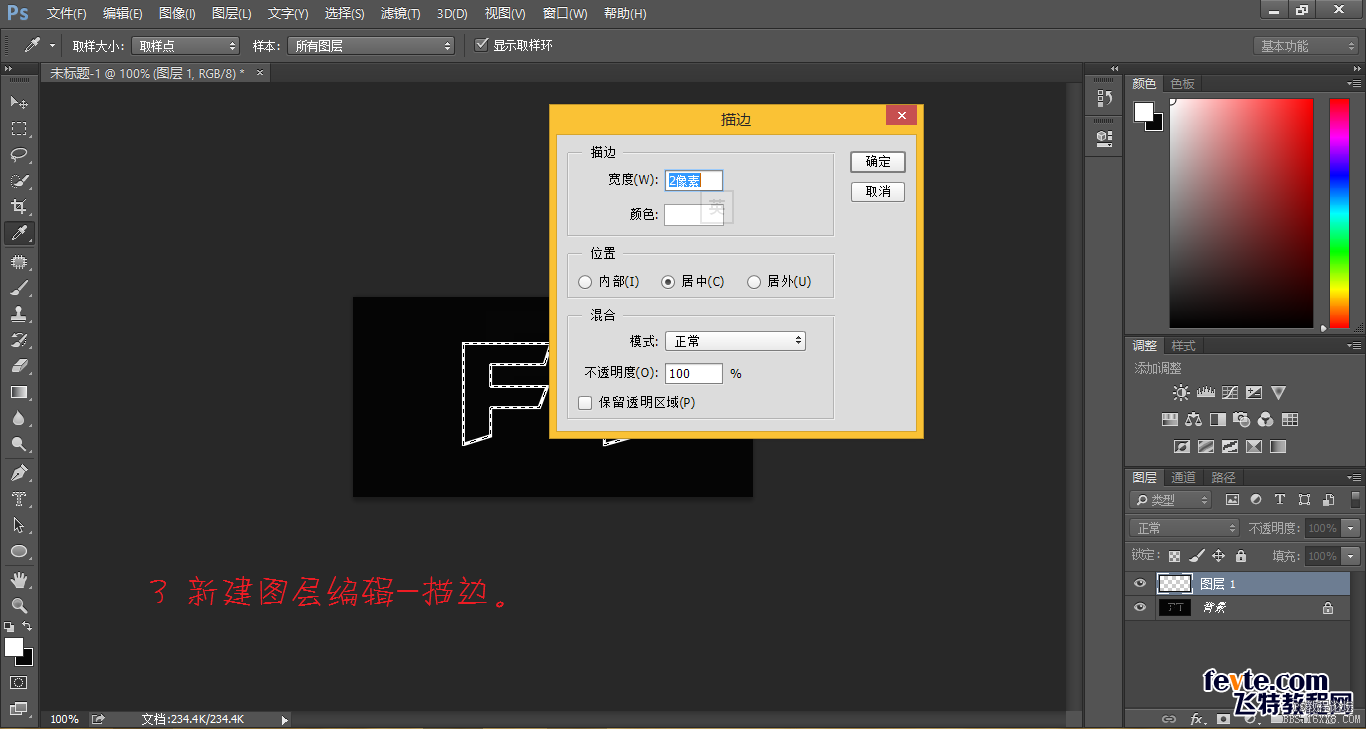Image resolution: width=1366 pixels, height=729 pixels.
Task: Open workspace 基本功能 dropdown
Action: click(x=1305, y=46)
